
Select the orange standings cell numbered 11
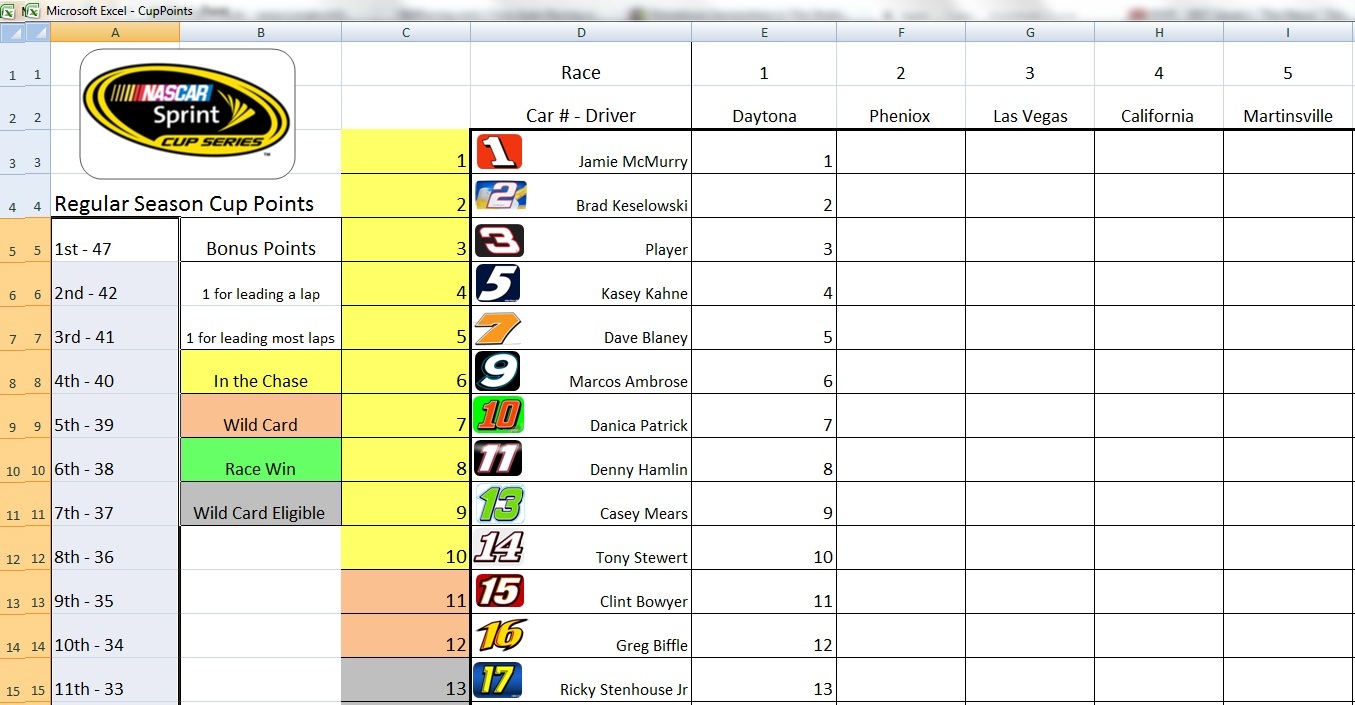pos(406,592)
